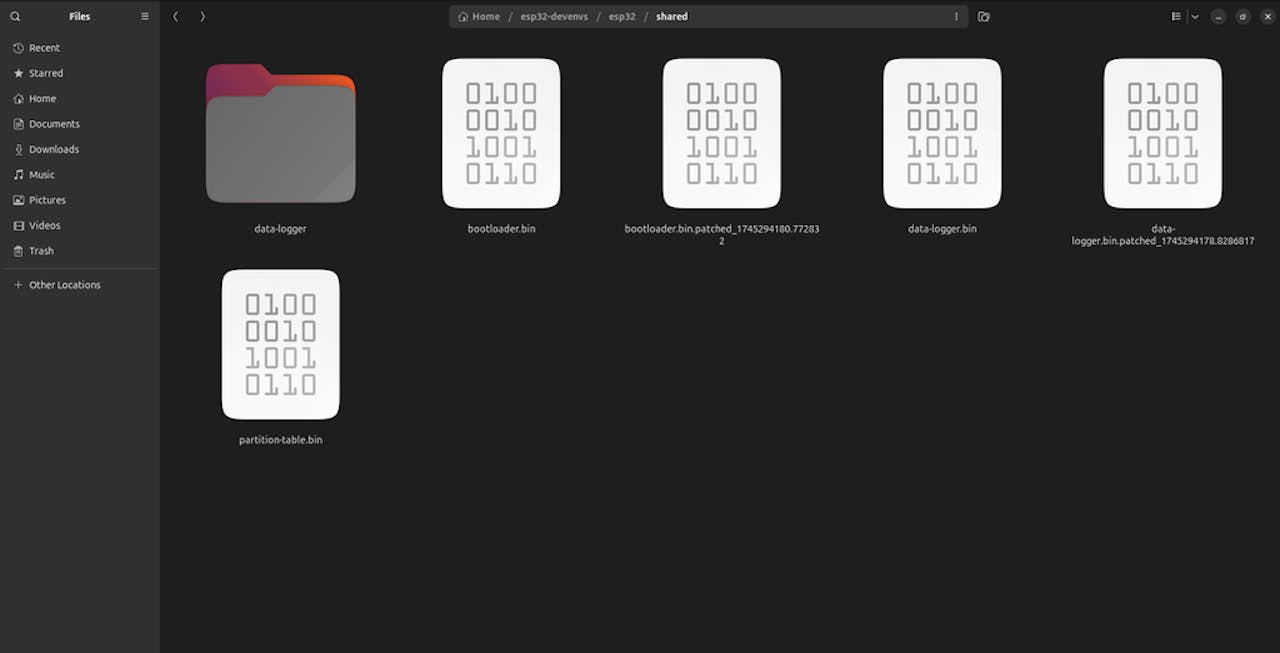Navigate to esp32-devenvs in the path bar

[554, 16]
